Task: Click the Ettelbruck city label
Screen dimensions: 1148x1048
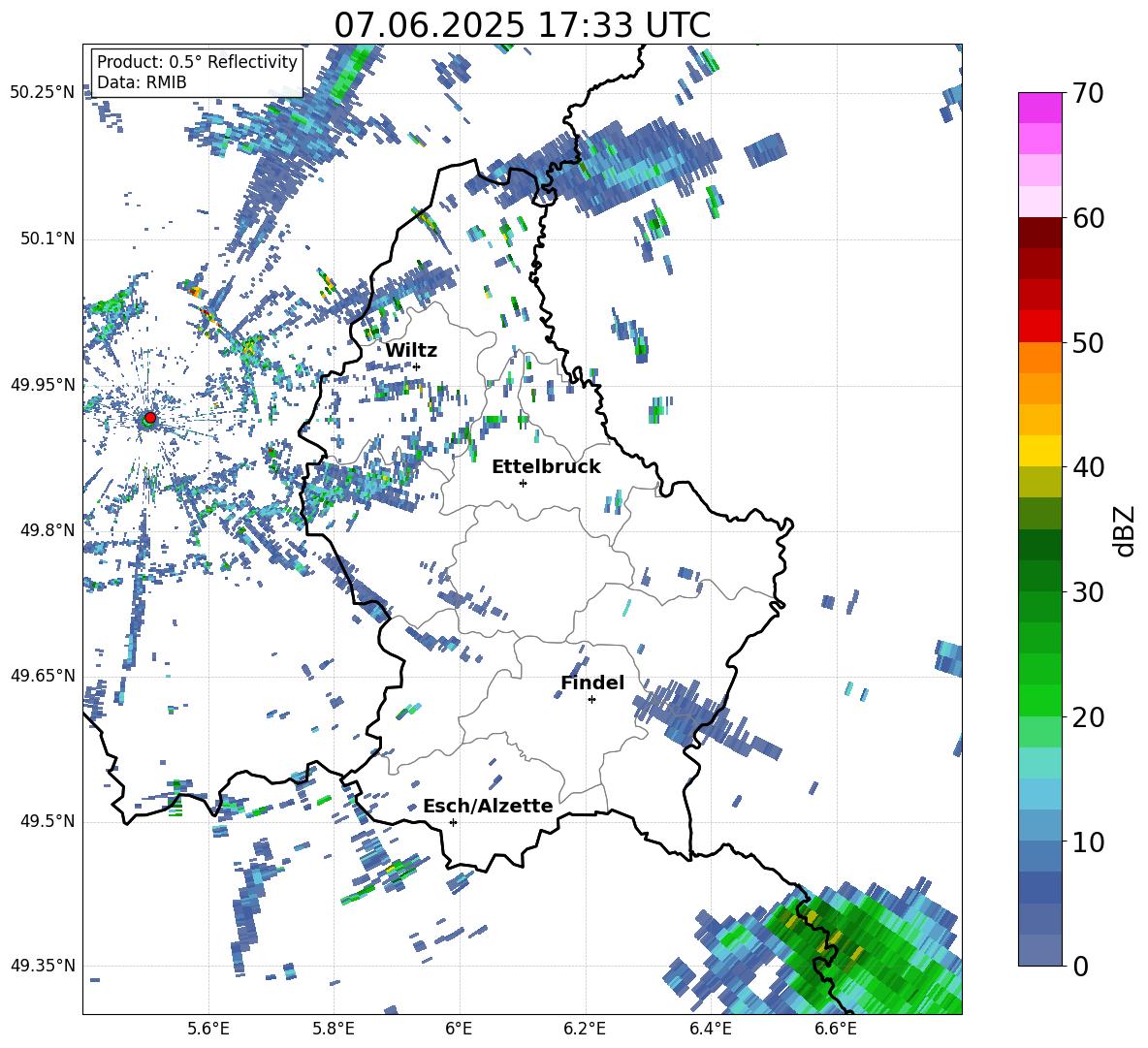Action: (x=546, y=467)
